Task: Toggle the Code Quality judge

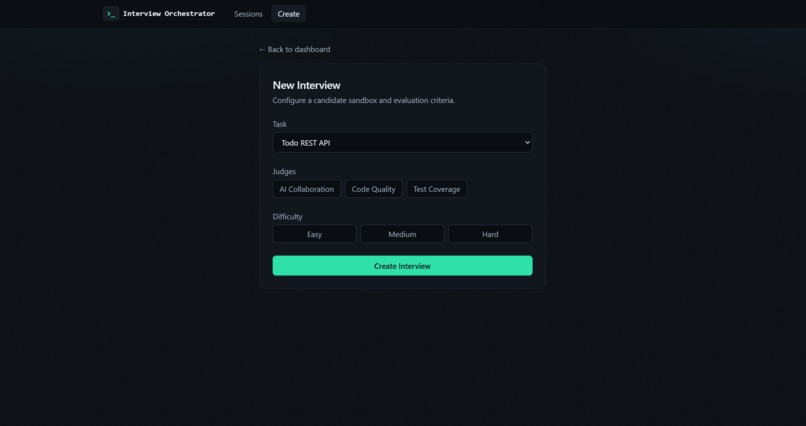Action: click(x=373, y=189)
